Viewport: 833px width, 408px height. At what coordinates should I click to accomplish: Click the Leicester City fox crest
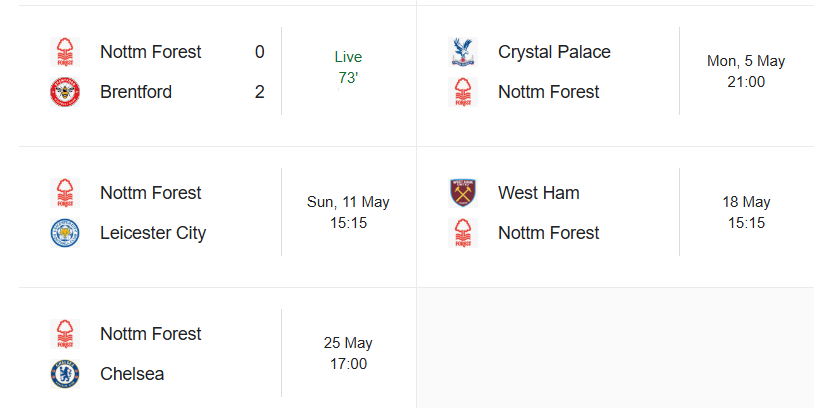click(65, 233)
